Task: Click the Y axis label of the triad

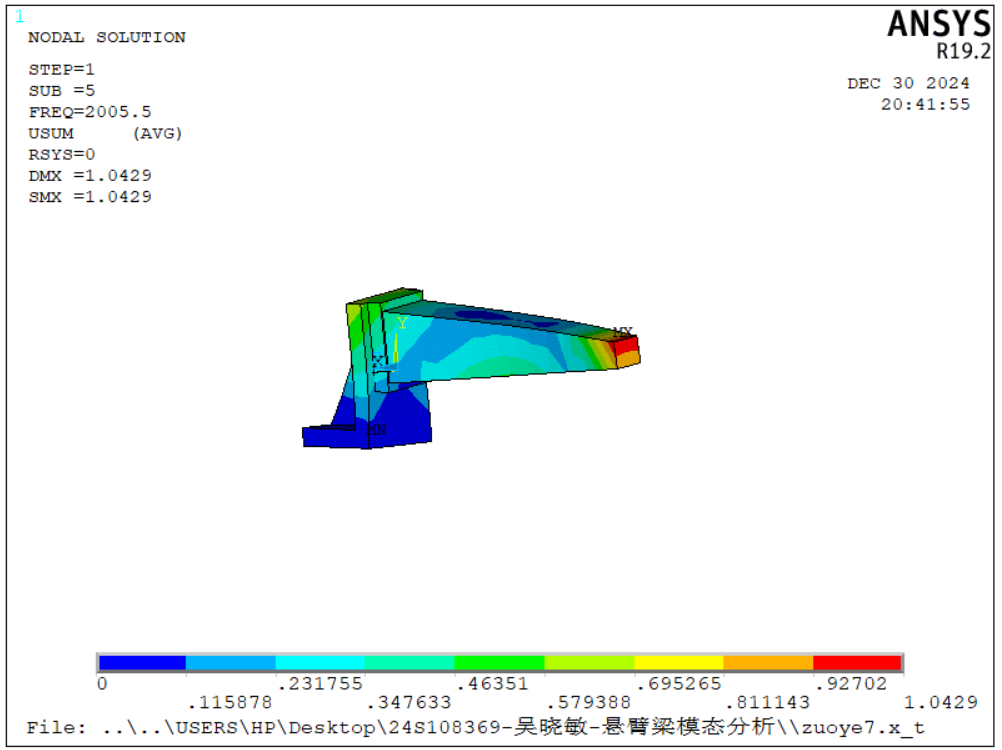Action: pos(402,323)
